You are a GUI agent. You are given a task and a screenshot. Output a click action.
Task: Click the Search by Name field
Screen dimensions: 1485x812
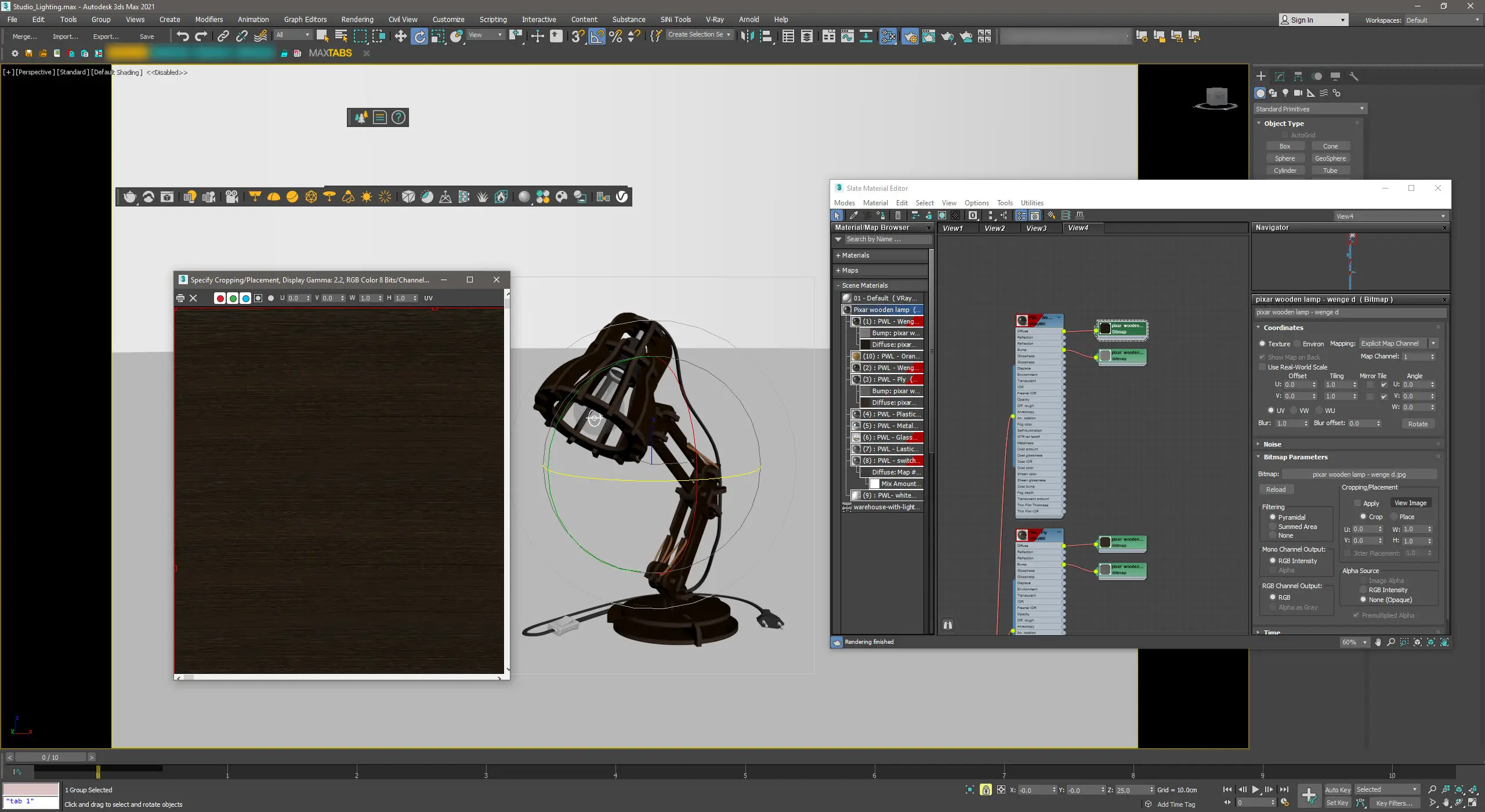click(886, 240)
